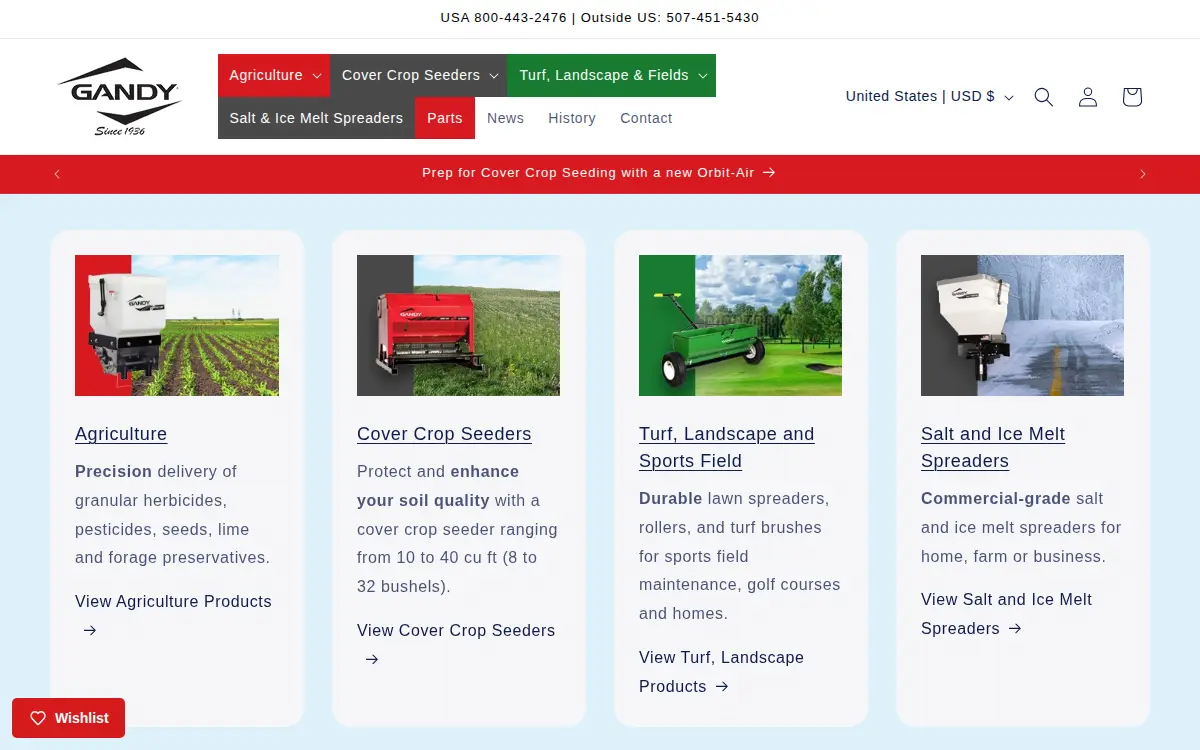The width and height of the screenshot is (1200, 750).
Task: Go to the History page
Action: tap(572, 118)
